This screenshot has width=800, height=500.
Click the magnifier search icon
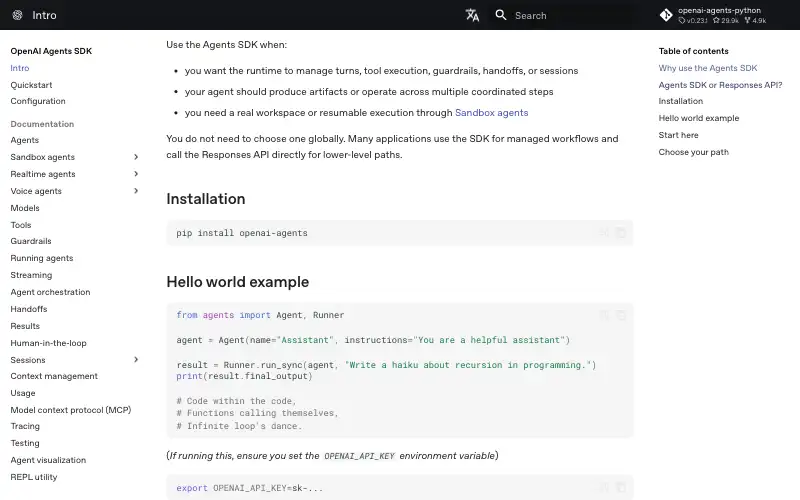(x=501, y=15)
